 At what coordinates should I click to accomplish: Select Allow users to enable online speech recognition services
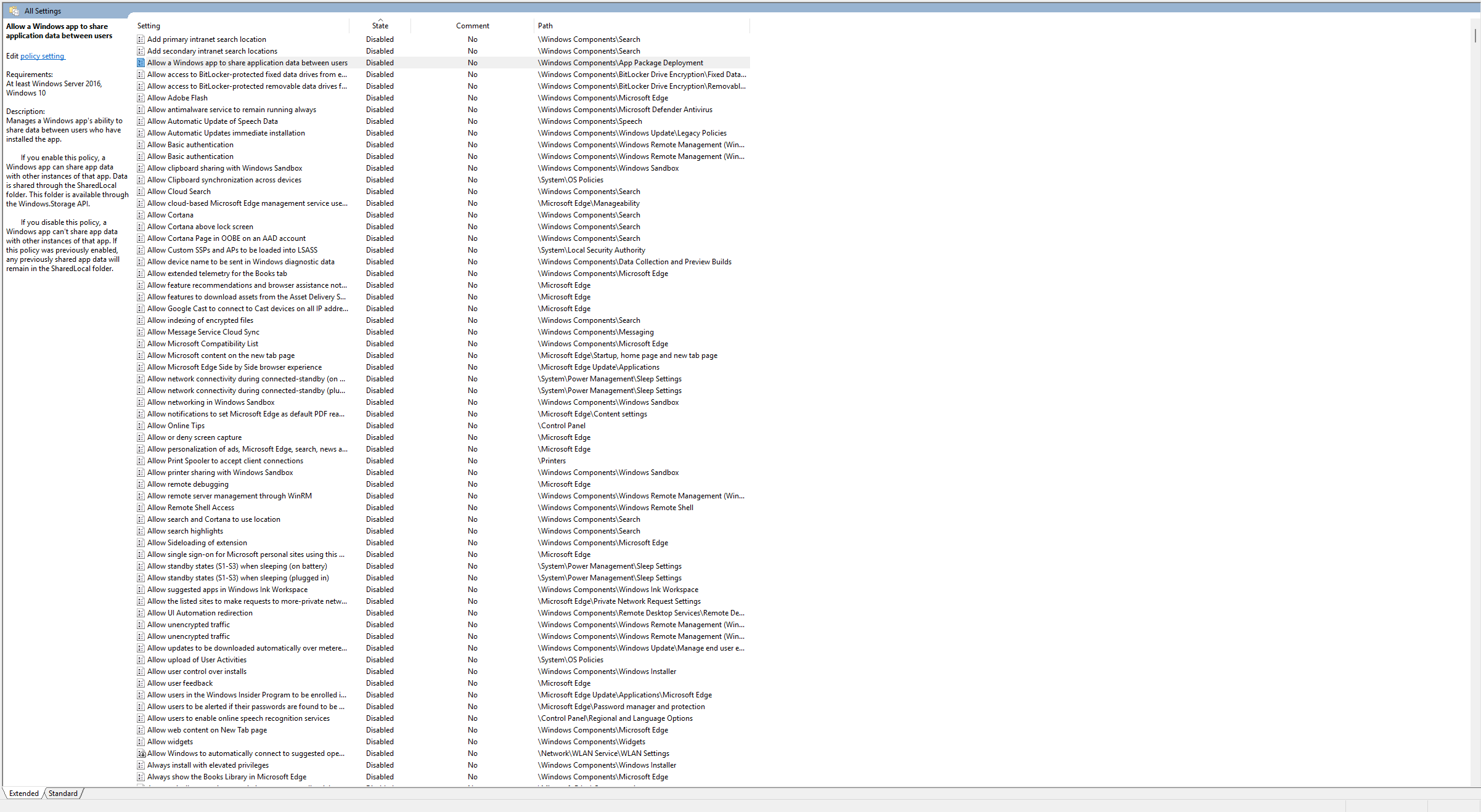[x=239, y=718]
